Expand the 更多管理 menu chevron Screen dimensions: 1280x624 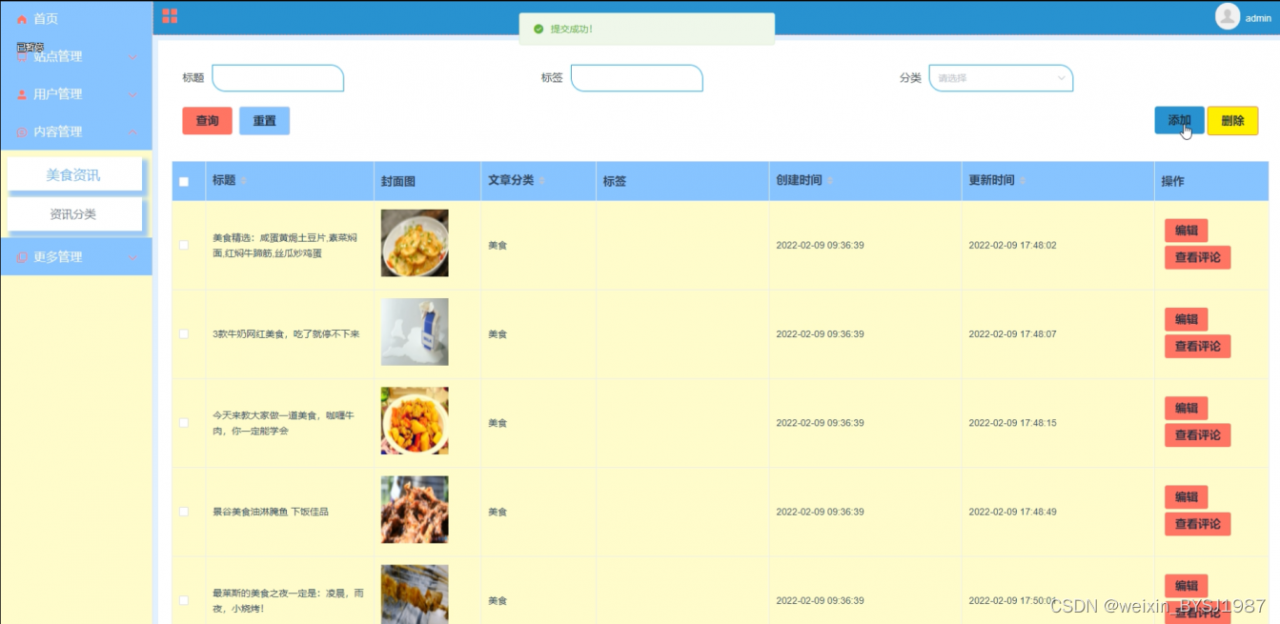click(132, 257)
